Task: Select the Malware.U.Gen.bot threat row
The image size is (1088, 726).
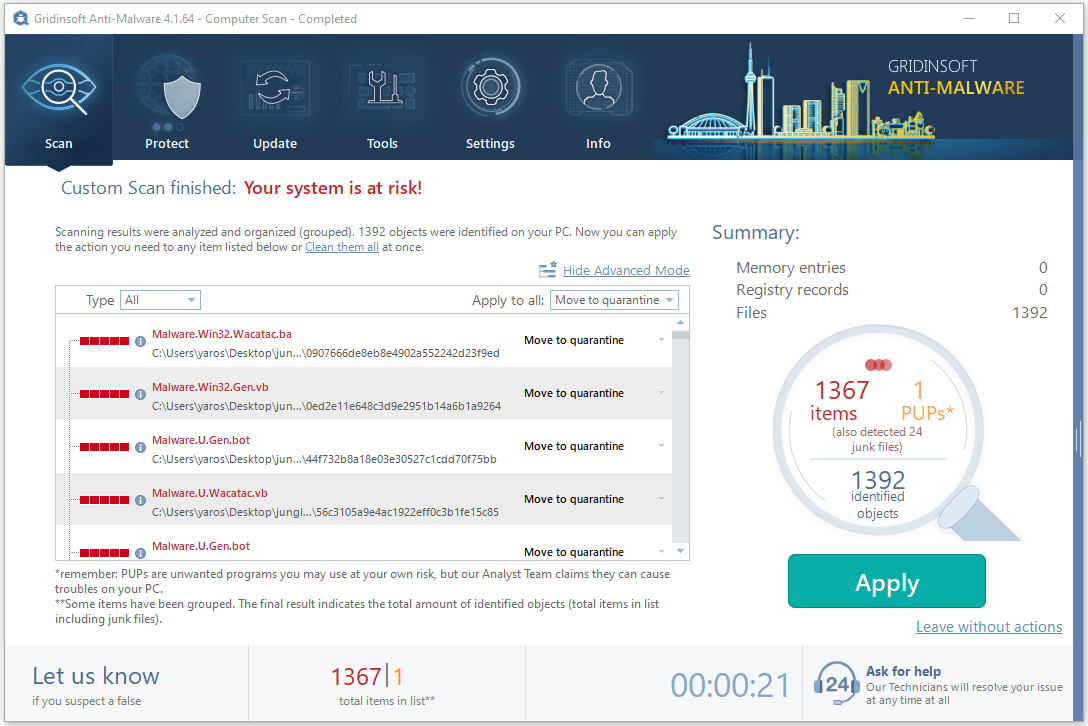Action: [x=330, y=447]
